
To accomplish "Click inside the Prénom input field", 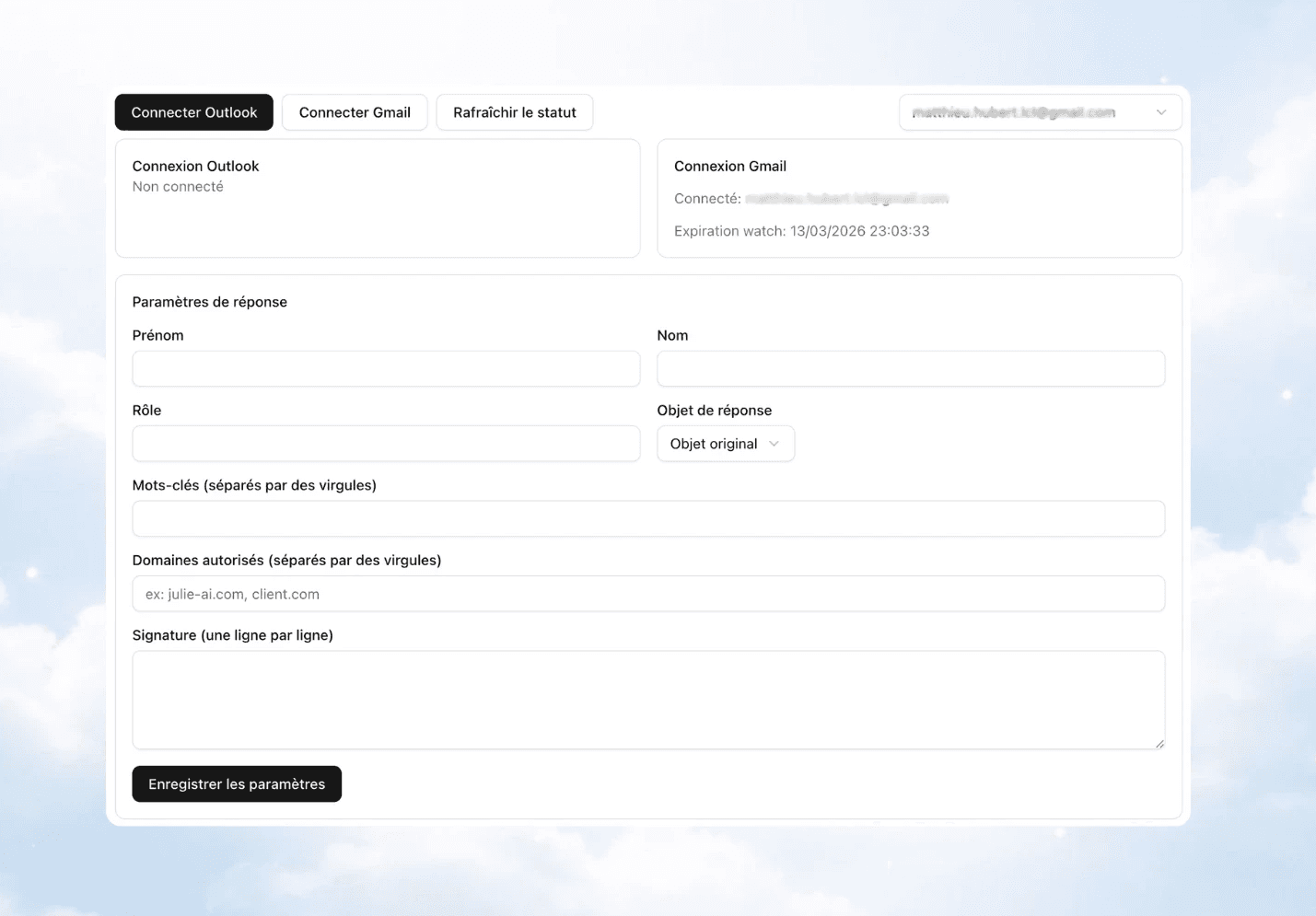I will [x=386, y=368].
